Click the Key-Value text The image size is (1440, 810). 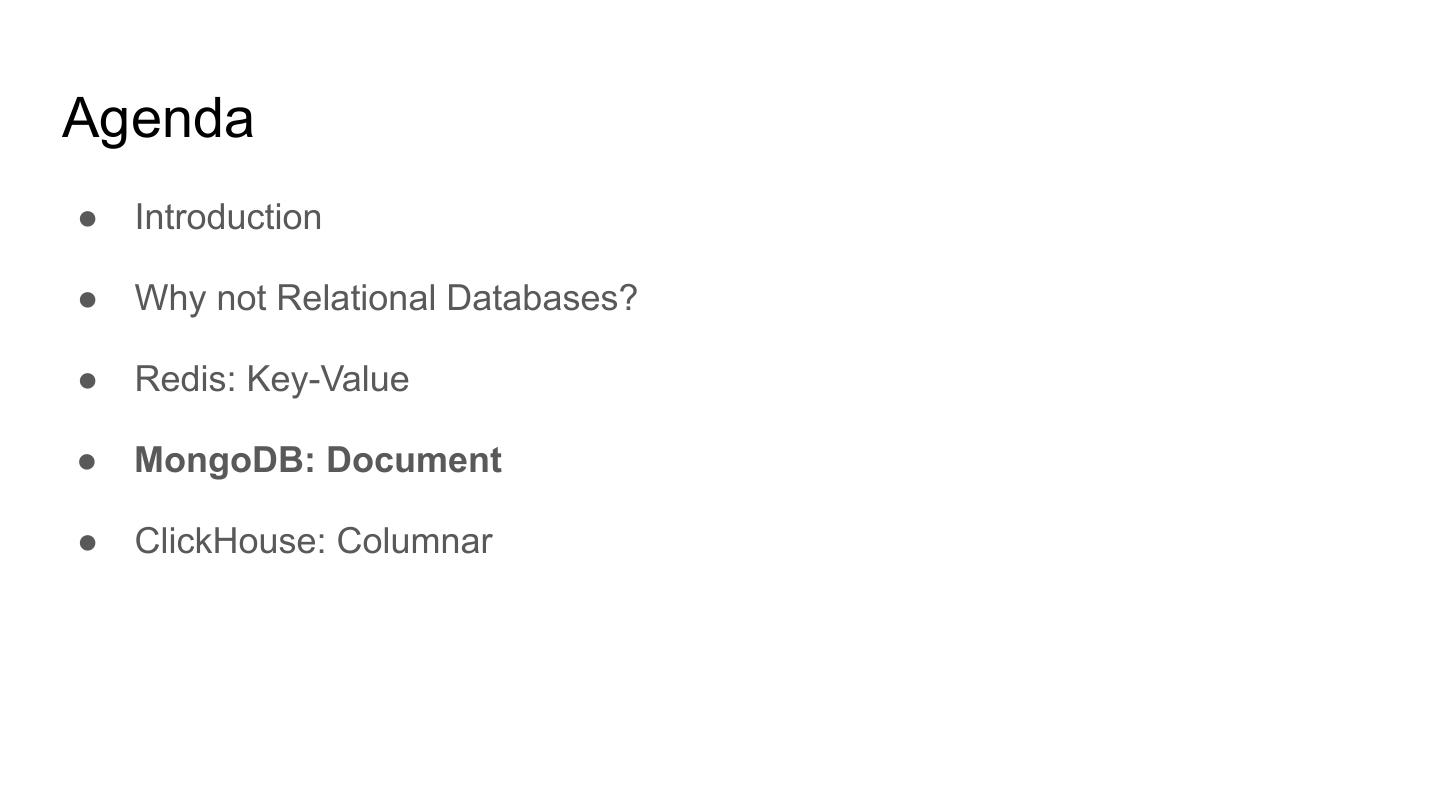pyautogui.click(x=328, y=379)
